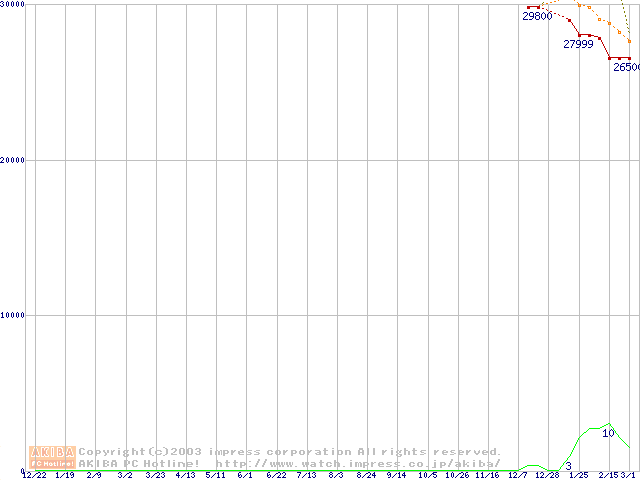The image size is (640, 480).
Task: Click the 27999 price data label
Action: click(577, 45)
